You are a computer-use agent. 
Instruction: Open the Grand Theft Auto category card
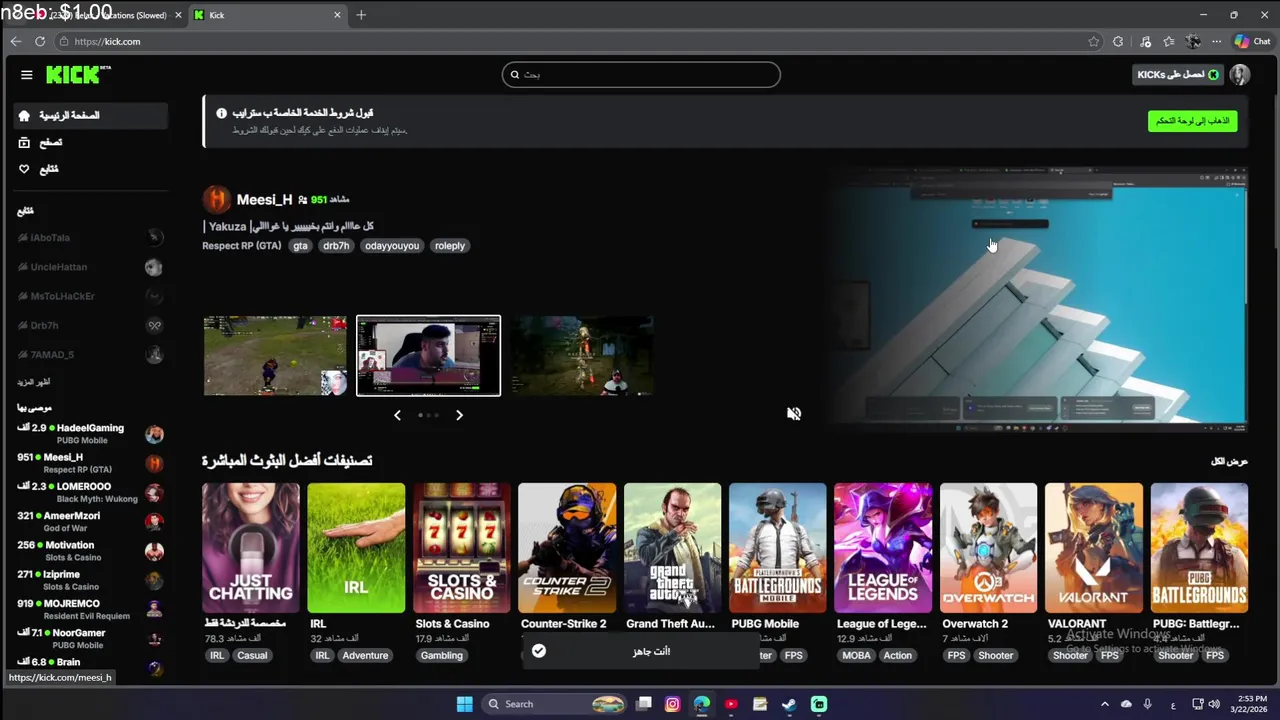click(x=672, y=548)
